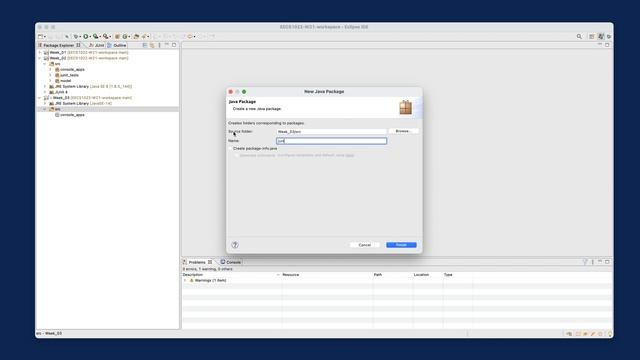Sort by the Resource column header
Image resolution: width=640 pixels, height=360 pixels.
(327, 275)
